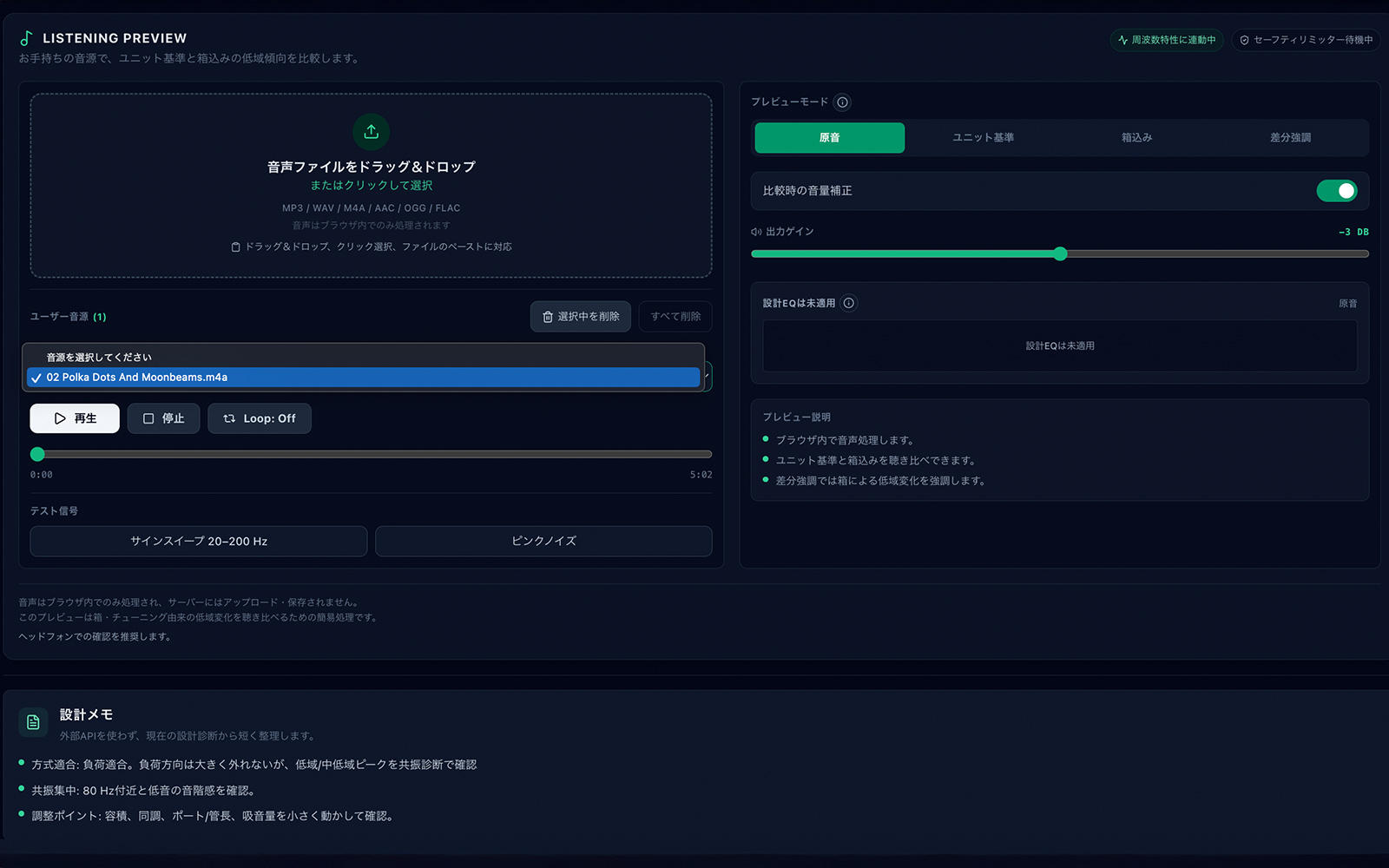Image resolution: width=1389 pixels, height=868 pixels.
Task: Click the info icon next to プレビューモード
Action: tap(842, 102)
